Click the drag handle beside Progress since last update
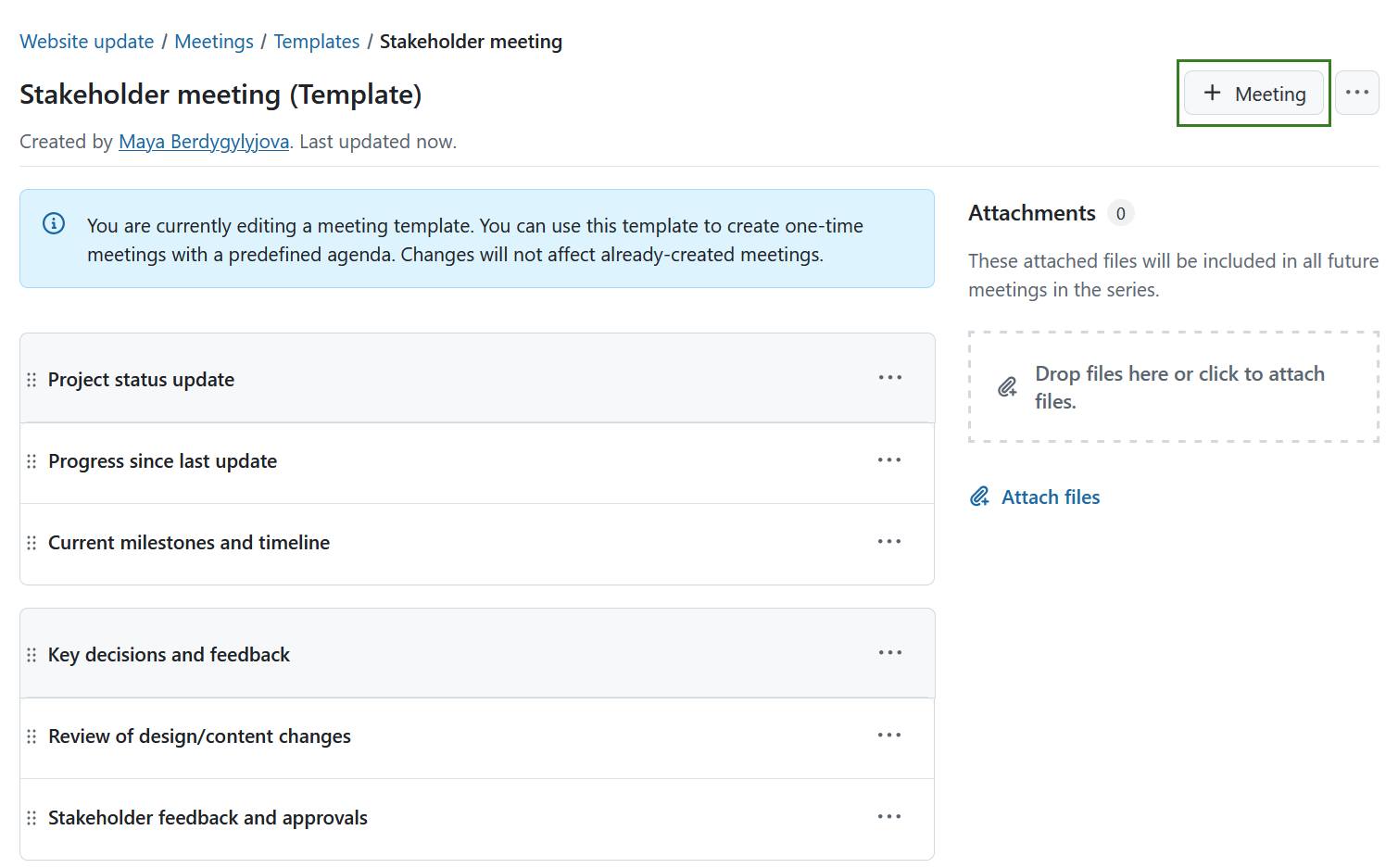 coord(31,460)
